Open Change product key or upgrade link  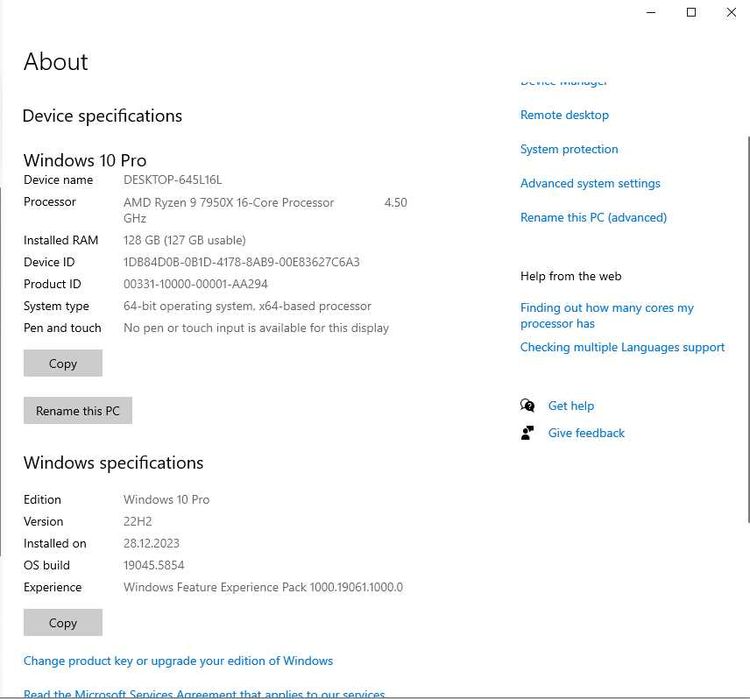click(x=178, y=661)
